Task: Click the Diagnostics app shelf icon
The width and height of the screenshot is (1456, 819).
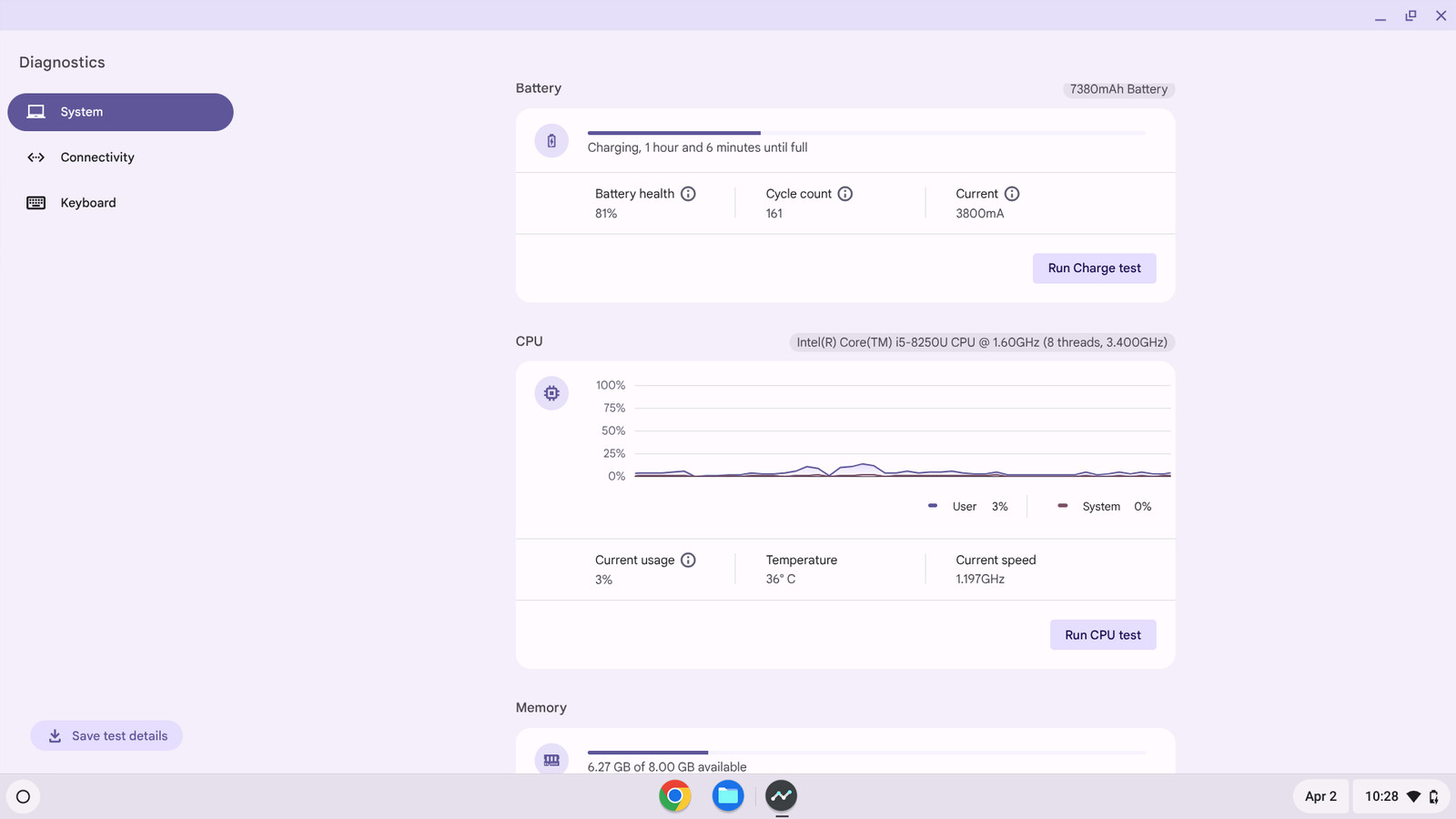Action: pos(781,796)
